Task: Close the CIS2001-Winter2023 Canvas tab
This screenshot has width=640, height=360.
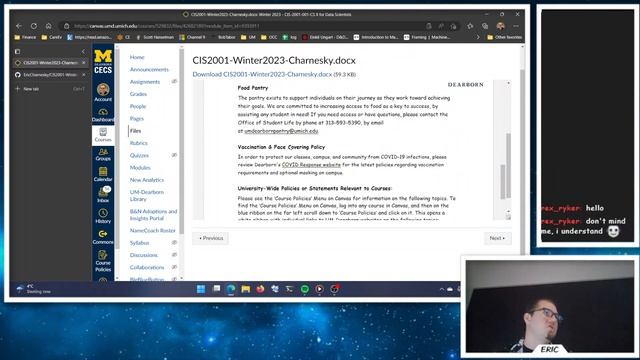Action: click(x=84, y=63)
